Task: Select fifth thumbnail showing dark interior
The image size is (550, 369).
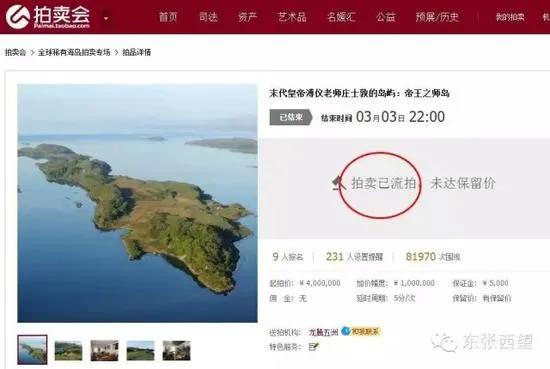Action: coord(176,350)
